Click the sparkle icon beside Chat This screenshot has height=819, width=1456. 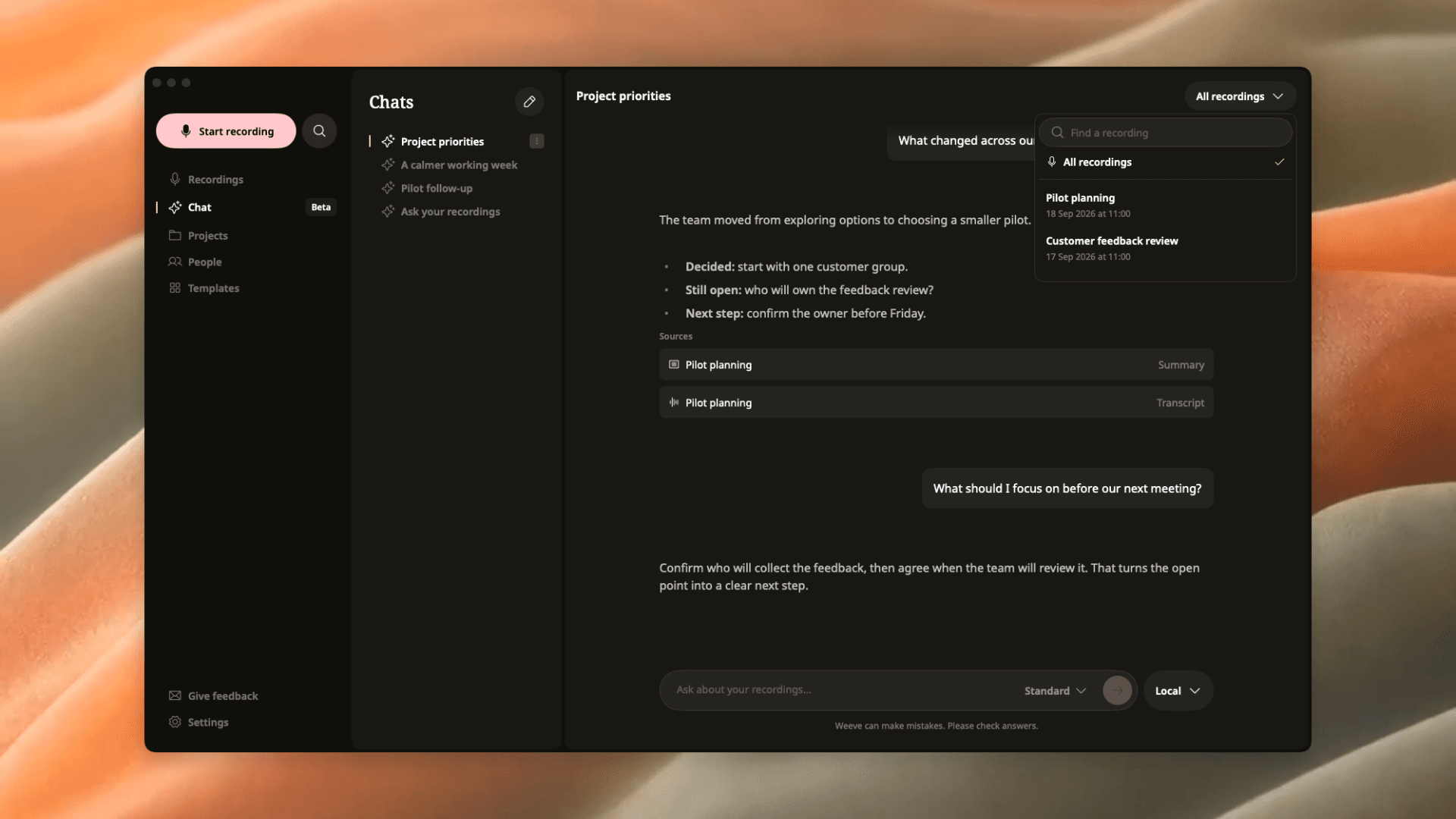(x=175, y=207)
